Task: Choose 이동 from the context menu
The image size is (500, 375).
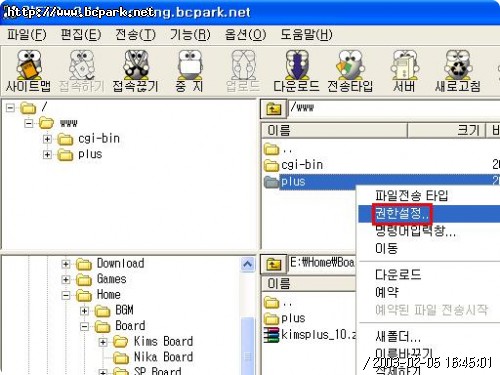Action: (x=387, y=248)
